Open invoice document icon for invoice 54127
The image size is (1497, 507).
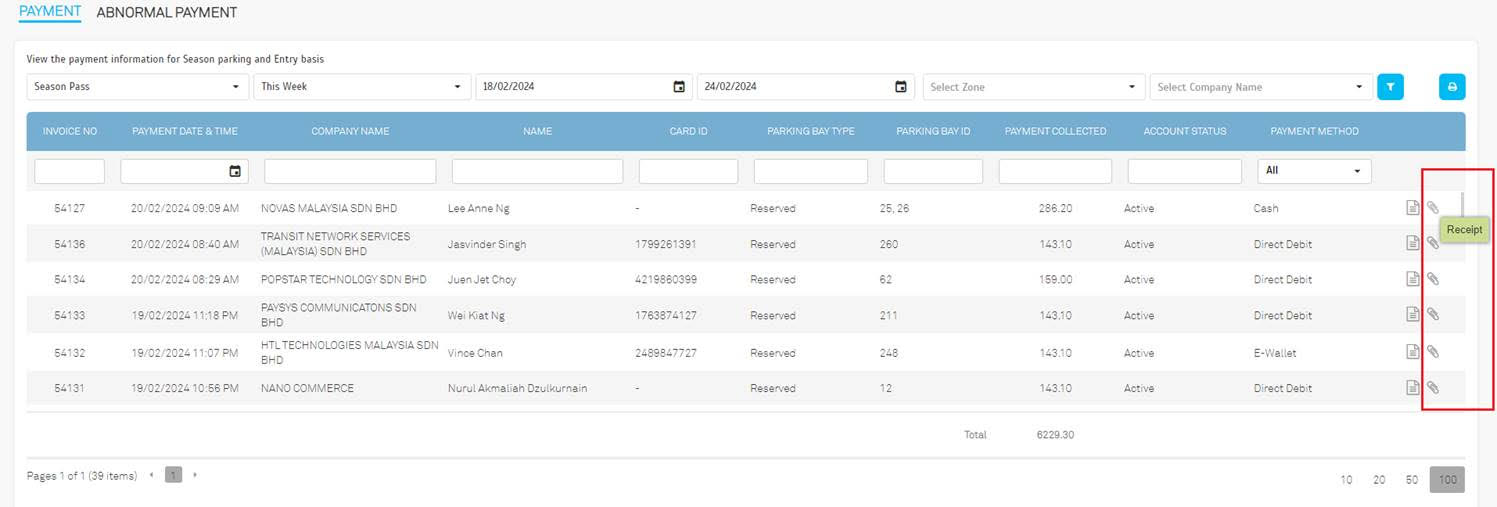tap(1413, 208)
